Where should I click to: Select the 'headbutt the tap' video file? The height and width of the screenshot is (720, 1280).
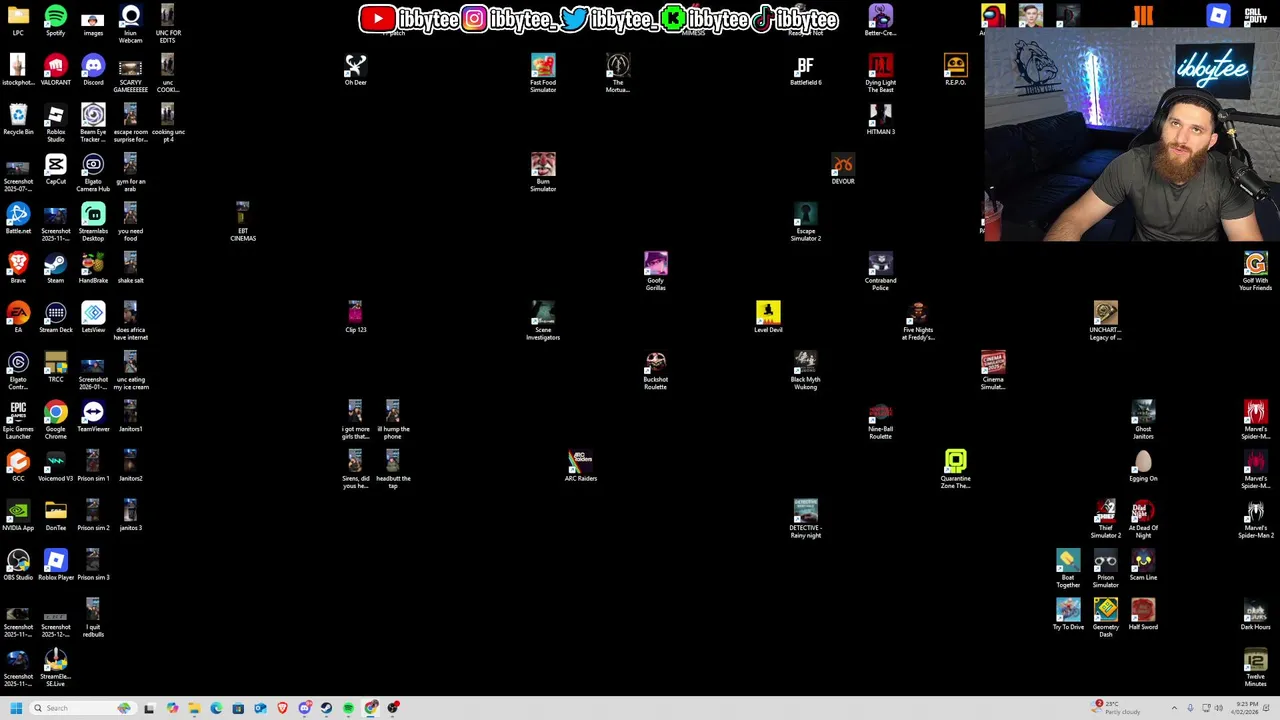point(393,470)
